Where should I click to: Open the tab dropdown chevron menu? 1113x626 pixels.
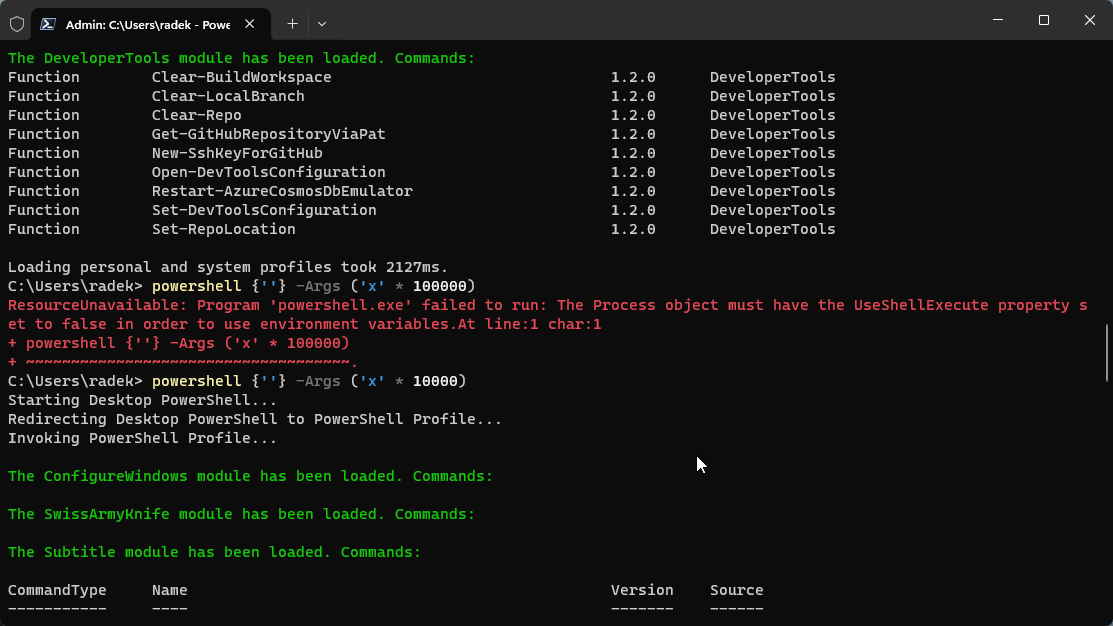[321, 23]
